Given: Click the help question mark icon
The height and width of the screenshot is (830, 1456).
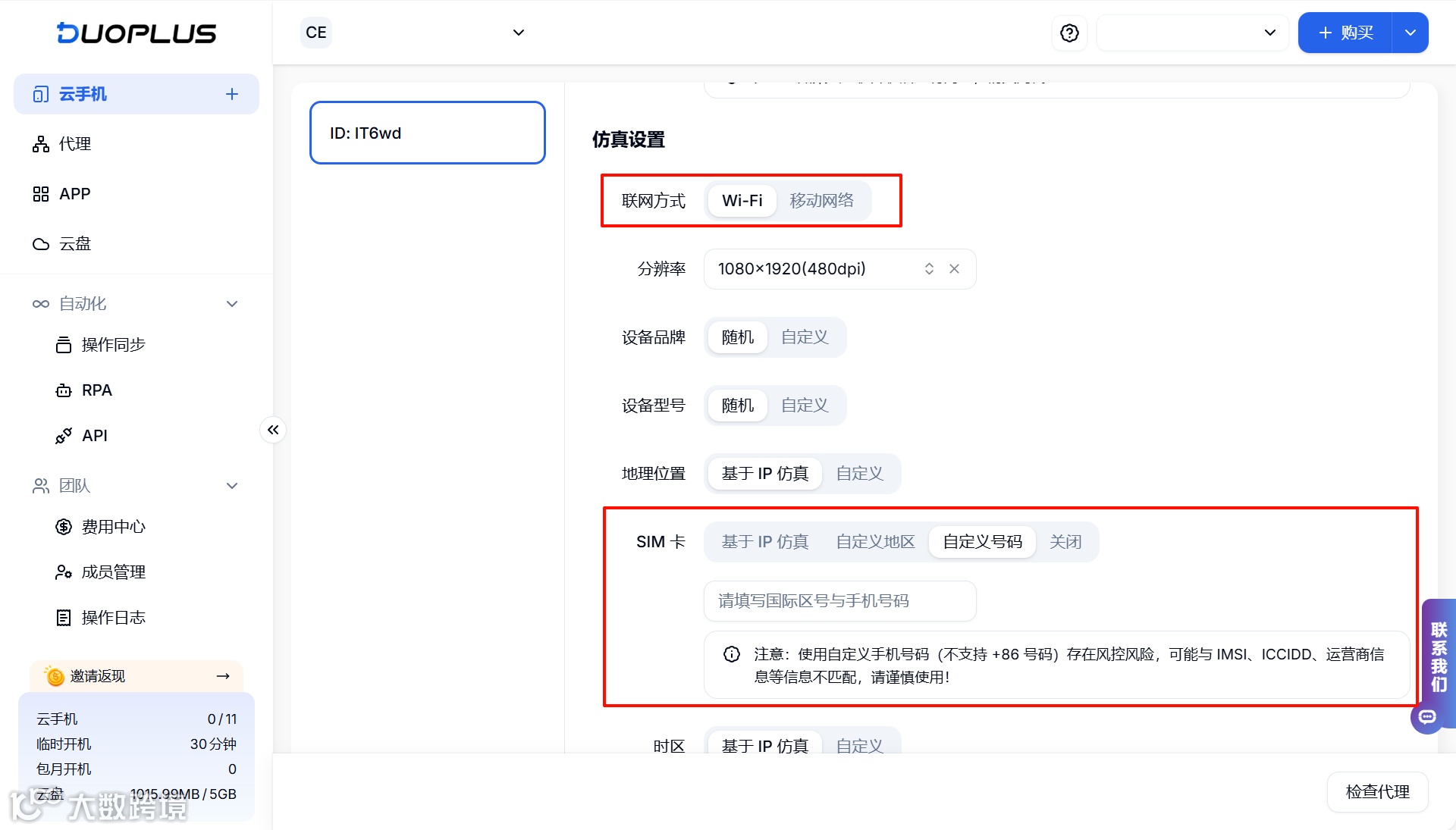Looking at the screenshot, I should (1069, 33).
